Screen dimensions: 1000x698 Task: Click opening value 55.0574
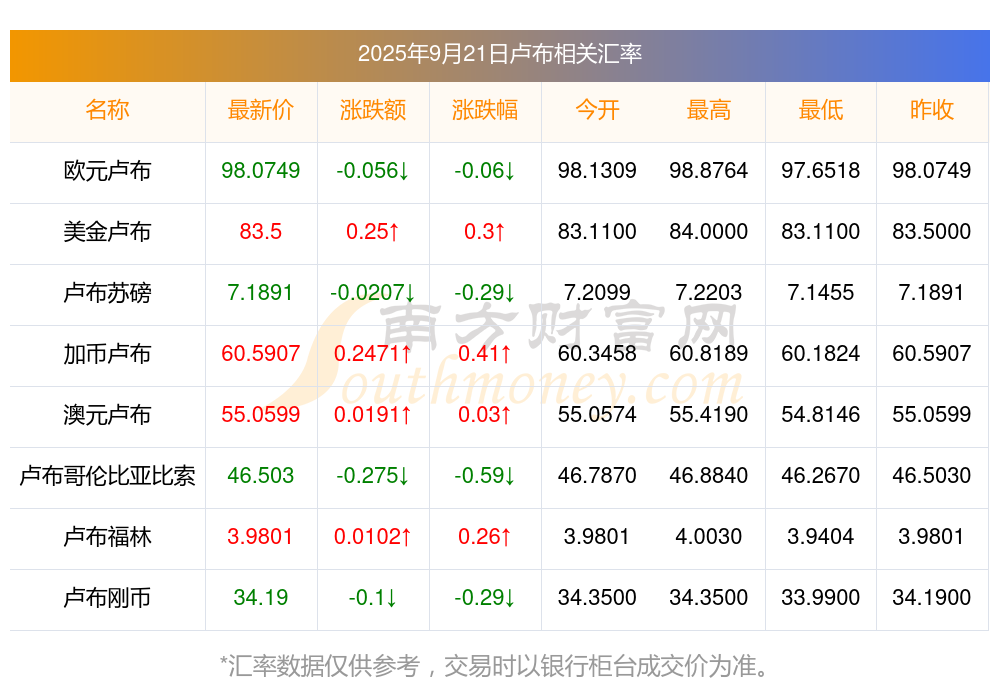click(x=597, y=414)
